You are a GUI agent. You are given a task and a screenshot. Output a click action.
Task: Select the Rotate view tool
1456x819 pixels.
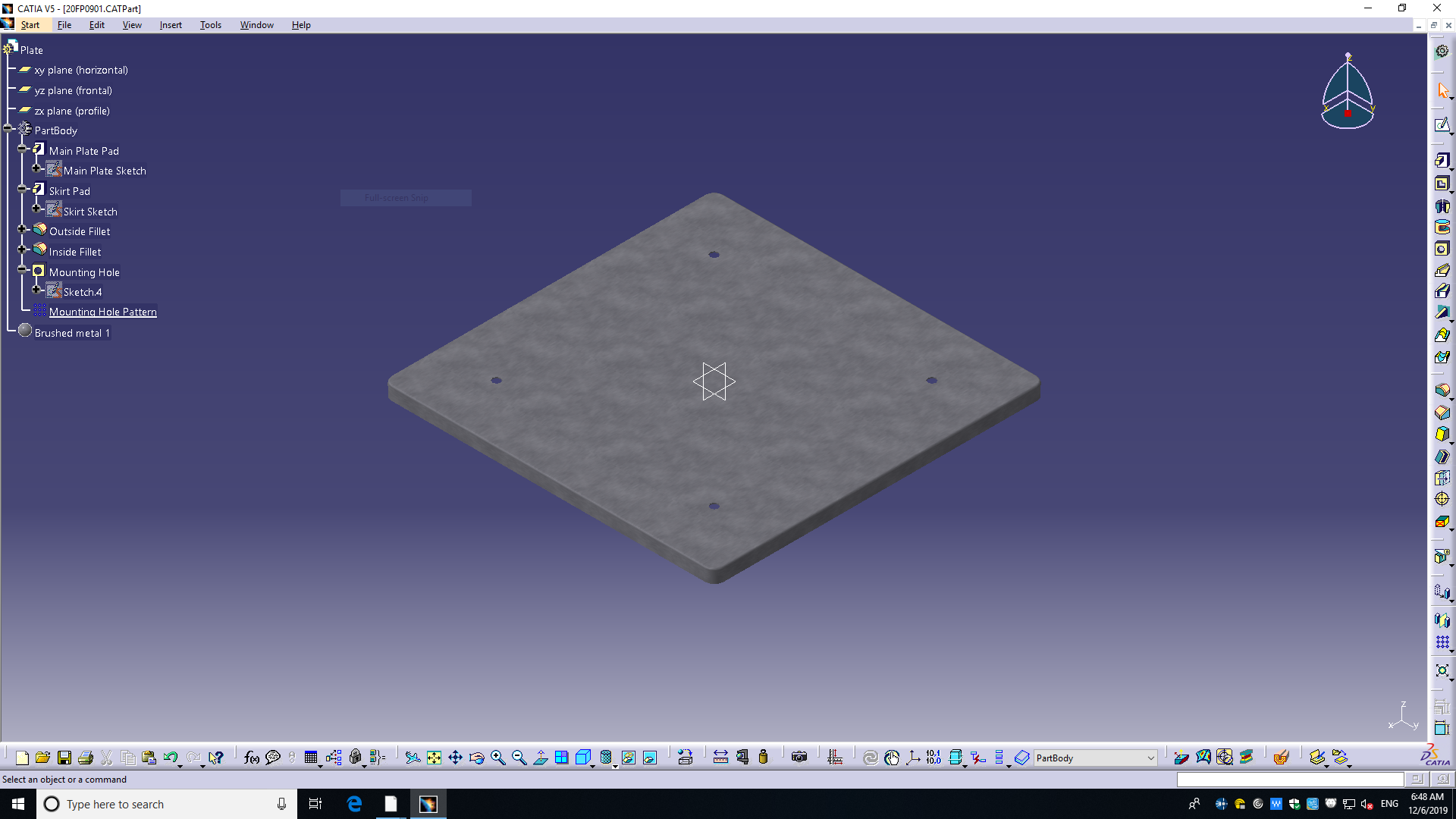point(476,758)
